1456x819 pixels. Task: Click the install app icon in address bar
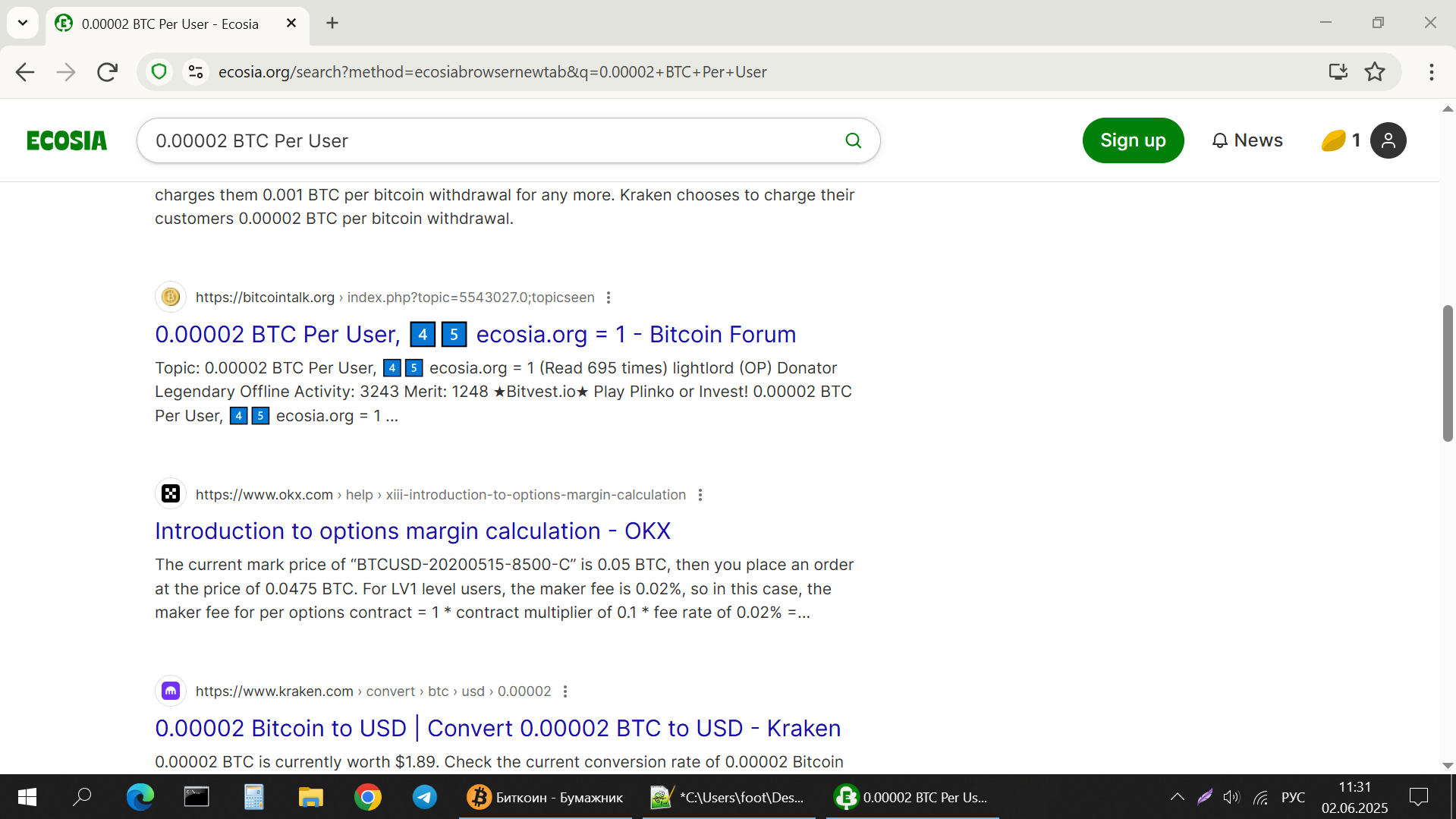(x=1338, y=72)
